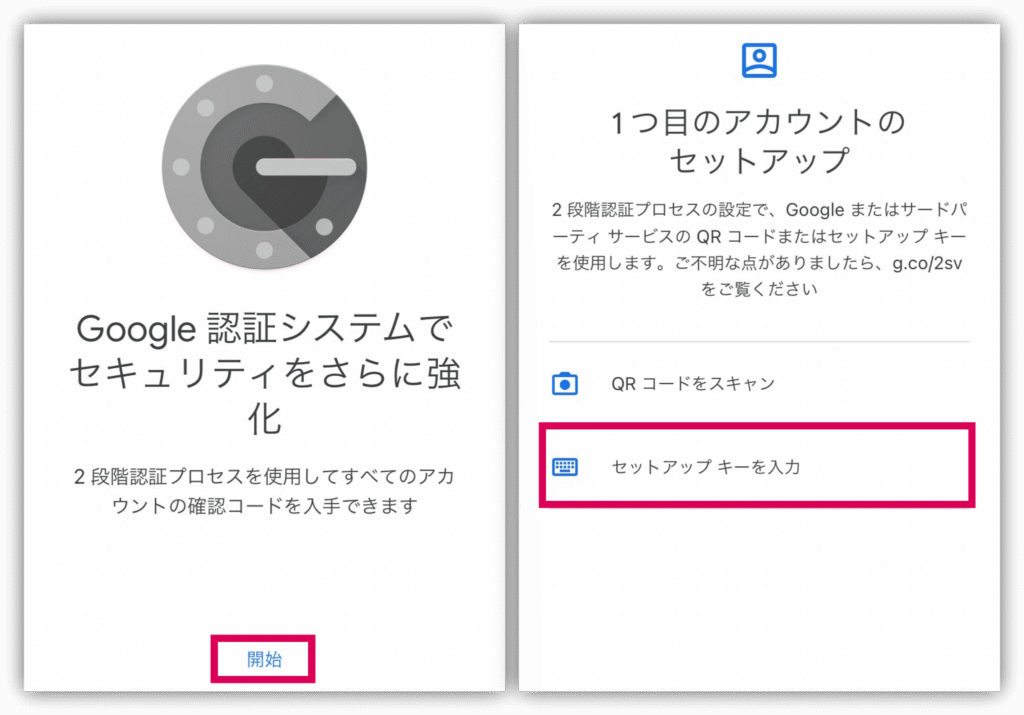Click the blue account portrait icon
1024x715 pixels.
759,60
